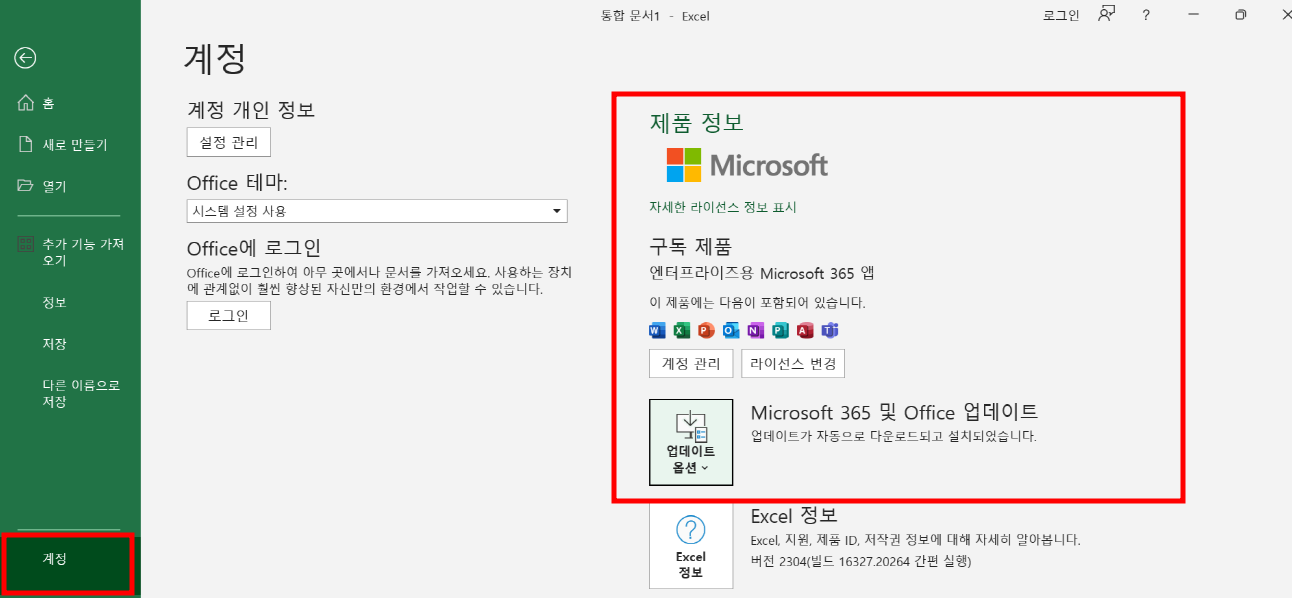The image size is (1292, 598).
Task: Select the OneNote app icon
Action: [754, 330]
